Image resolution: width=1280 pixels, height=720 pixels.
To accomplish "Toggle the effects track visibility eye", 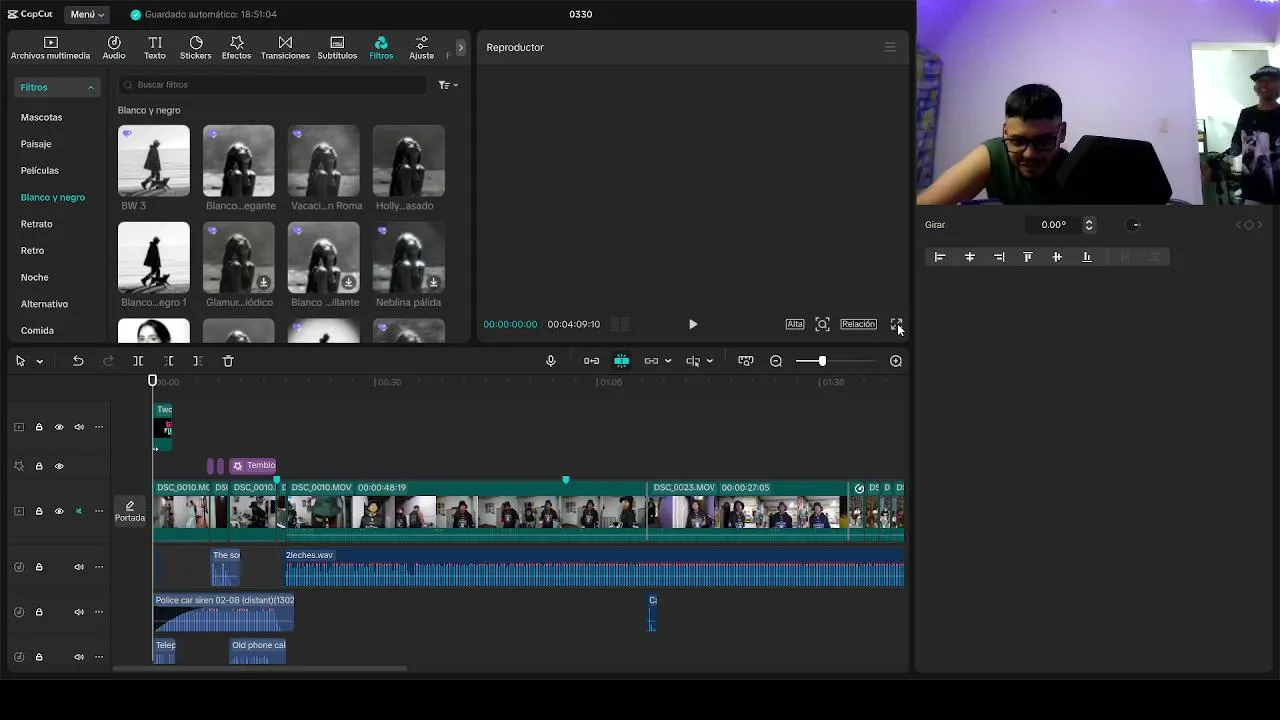I will click(x=59, y=466).
